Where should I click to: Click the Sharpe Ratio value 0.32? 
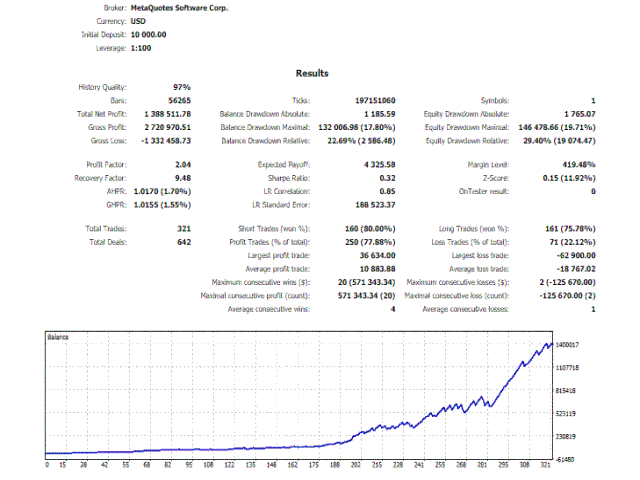(387, 178)
